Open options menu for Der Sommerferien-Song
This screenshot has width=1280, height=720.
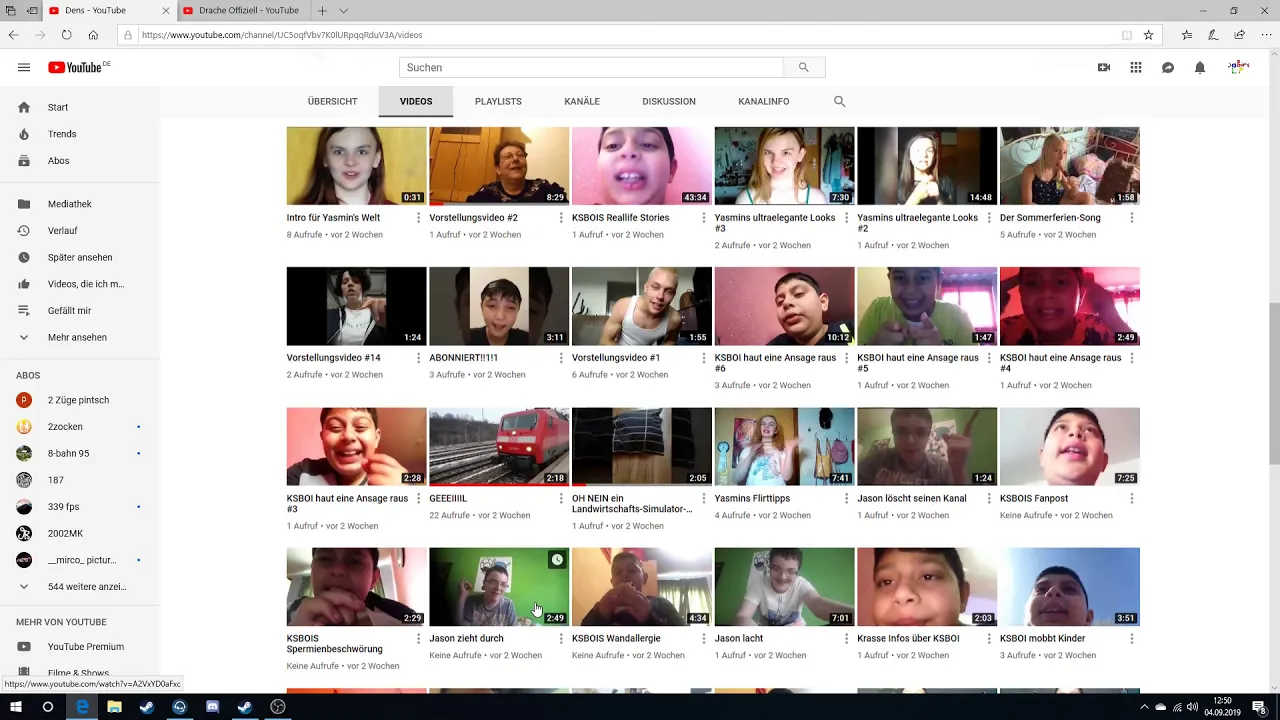point(1132,218)
